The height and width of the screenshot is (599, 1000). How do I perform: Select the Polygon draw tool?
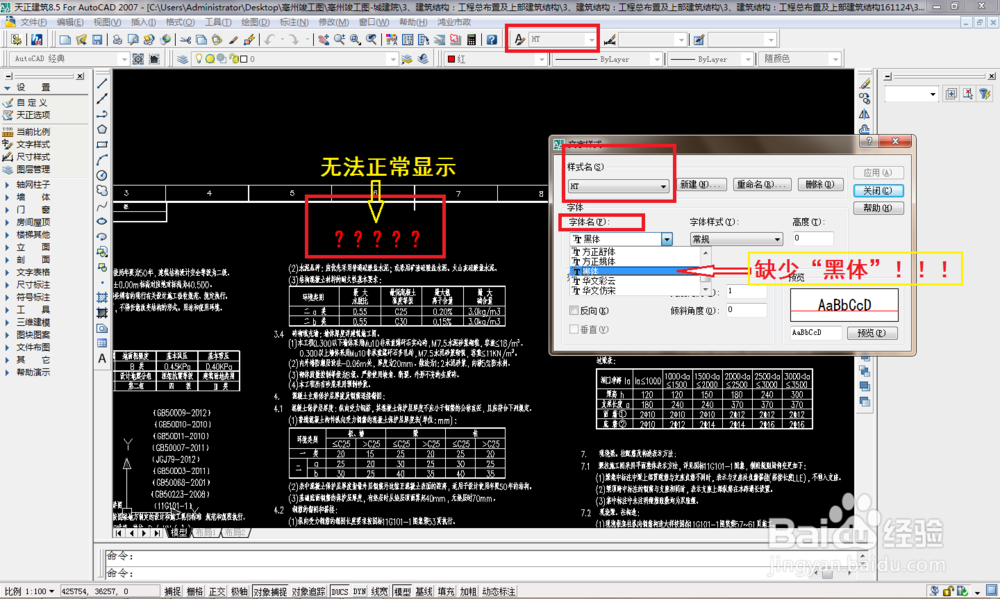[102, 129]
